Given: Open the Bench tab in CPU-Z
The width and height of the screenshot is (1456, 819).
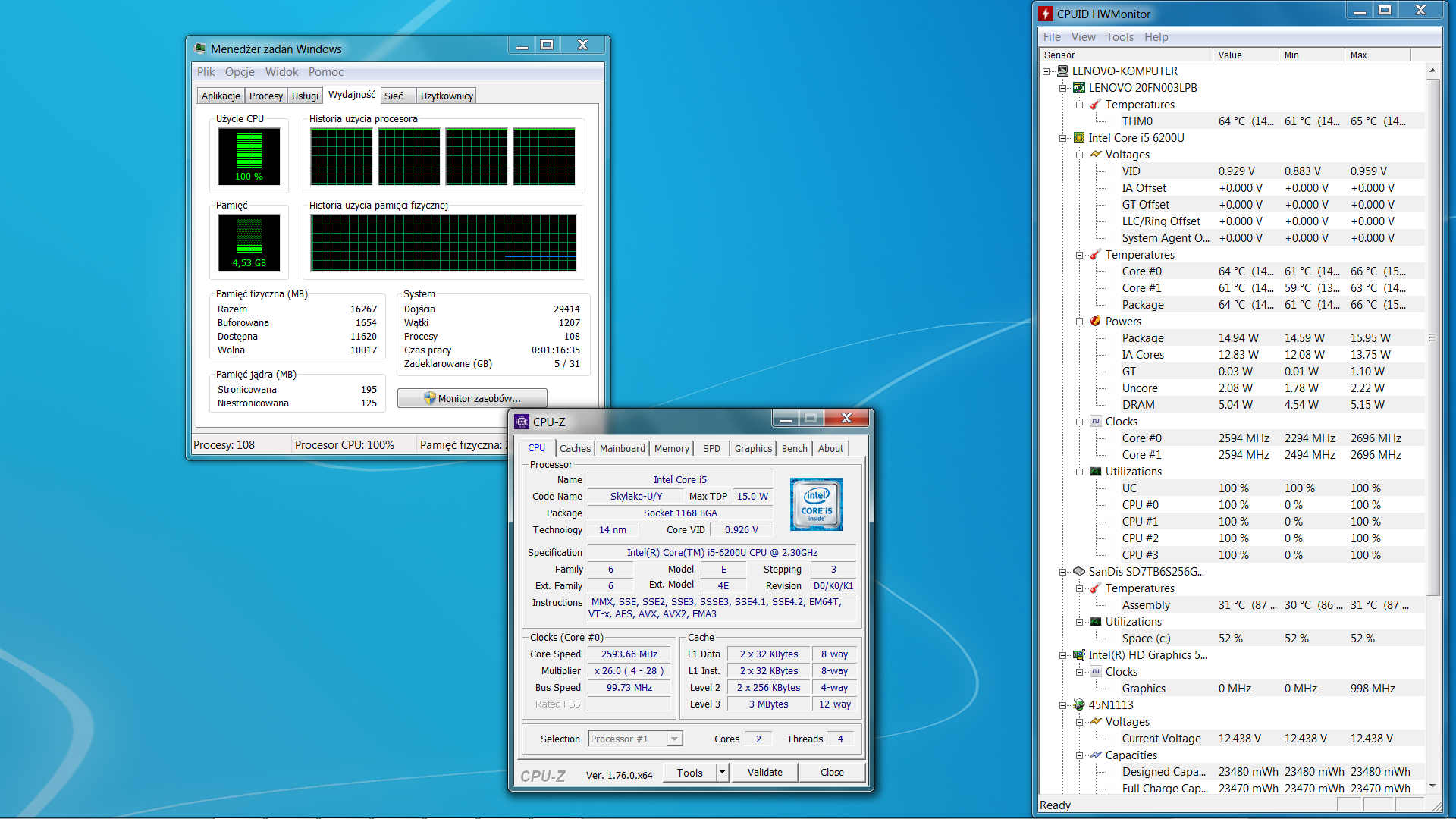Looking at the screenshot, I should coord(795,448).
